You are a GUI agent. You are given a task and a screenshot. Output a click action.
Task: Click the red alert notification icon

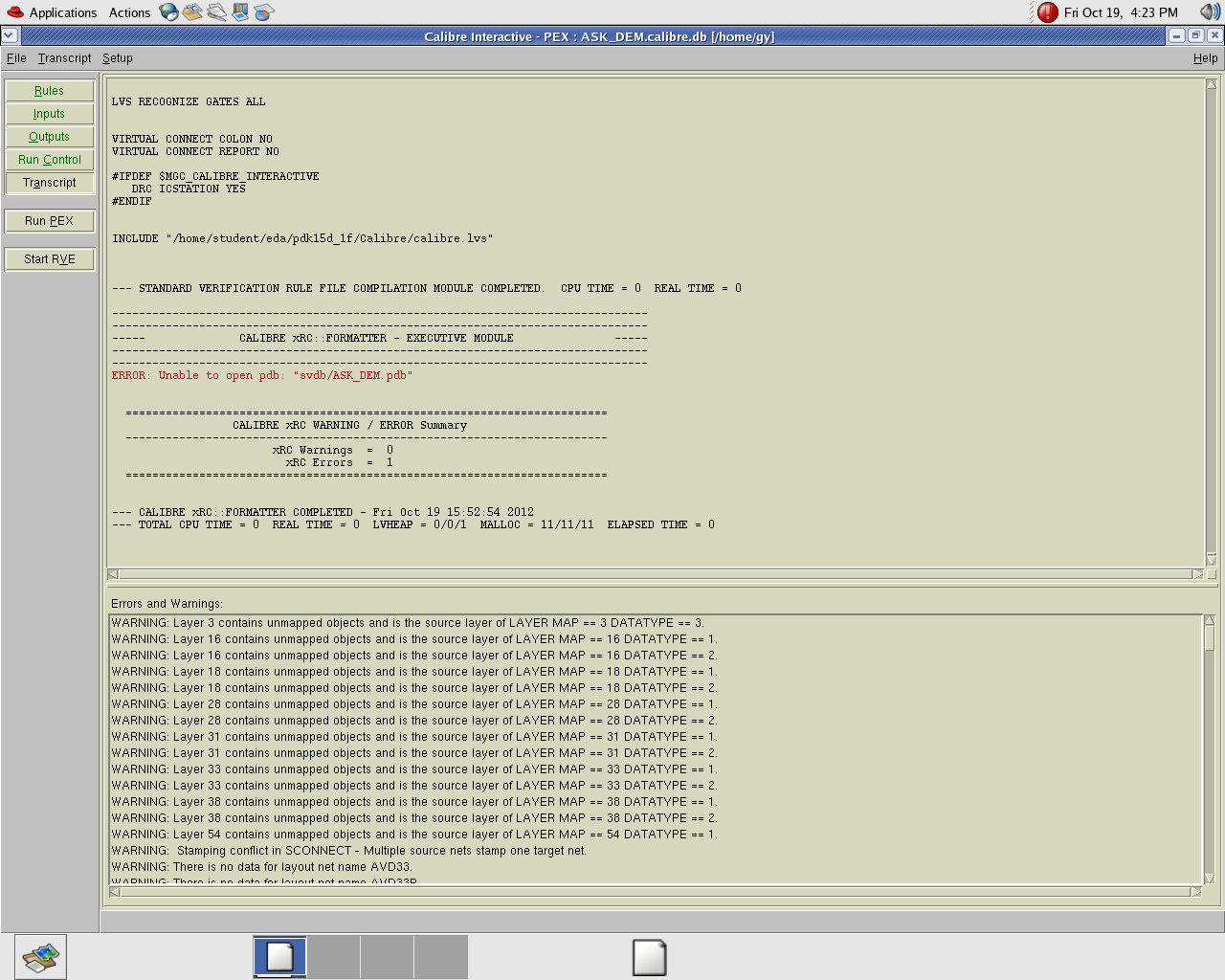[x=1048, y=12]
